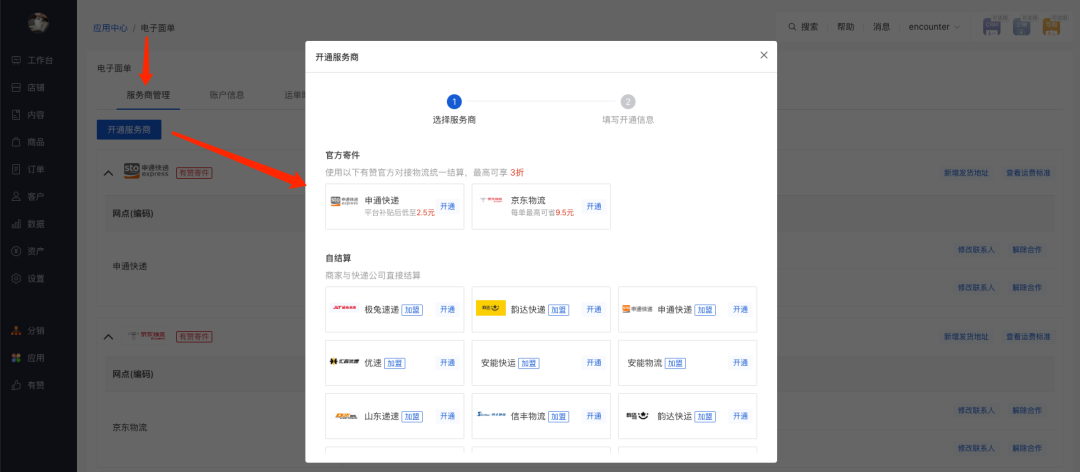The height and width of the screenshot is (472, 1080).
Task: Click 平台补贴后低至2.5元 text
Action: point(400,213)
